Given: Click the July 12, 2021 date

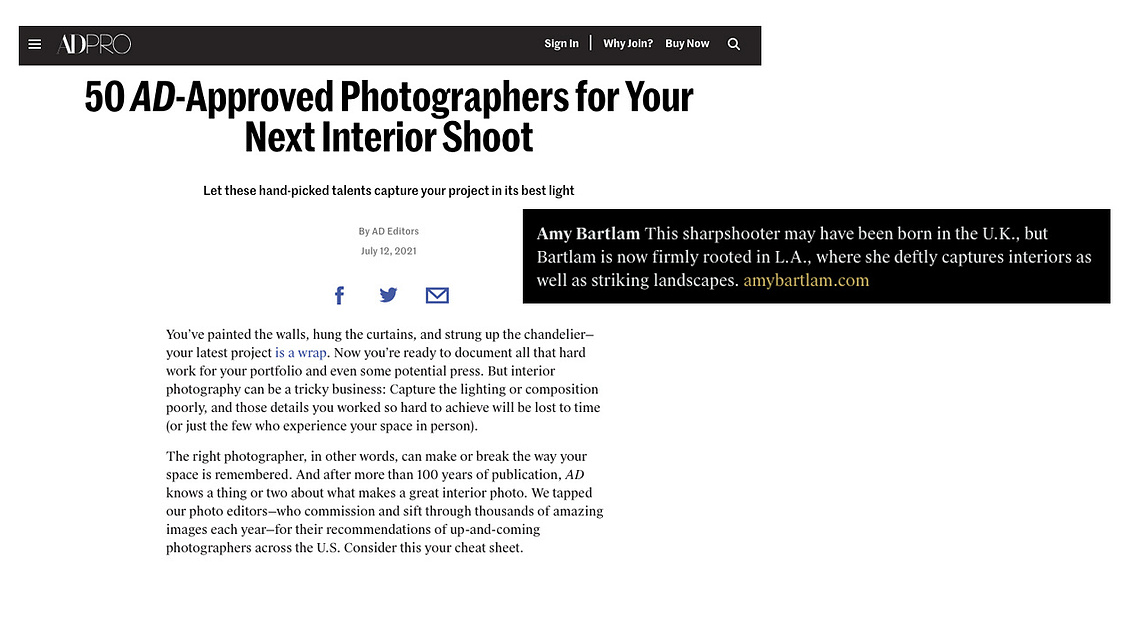Looking at the screenshot, I should [389, 251].
